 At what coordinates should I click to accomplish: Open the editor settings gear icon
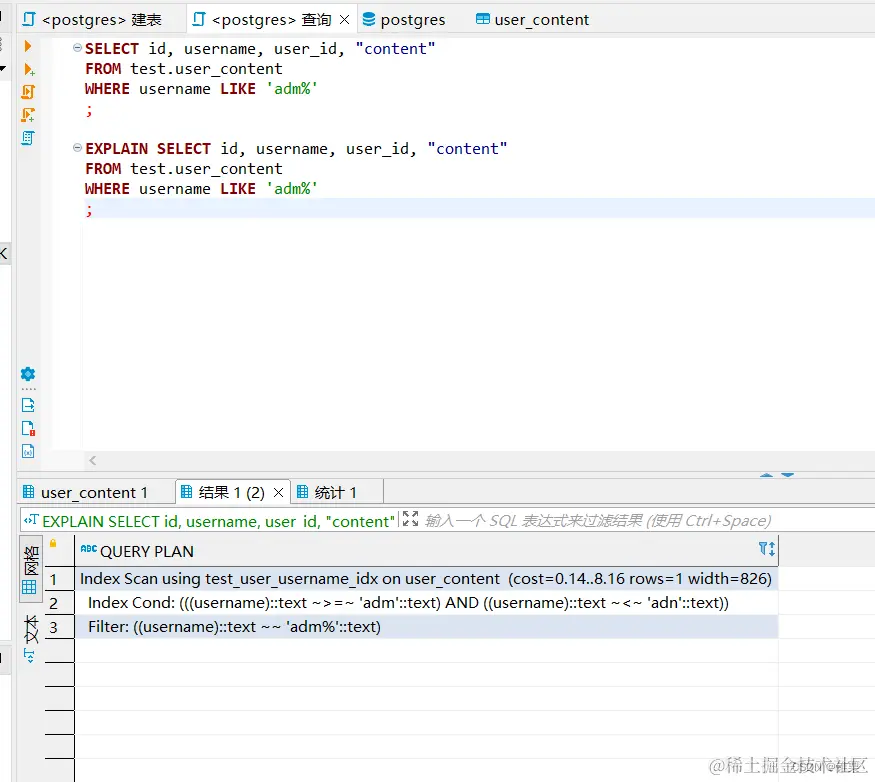point(28,373)
